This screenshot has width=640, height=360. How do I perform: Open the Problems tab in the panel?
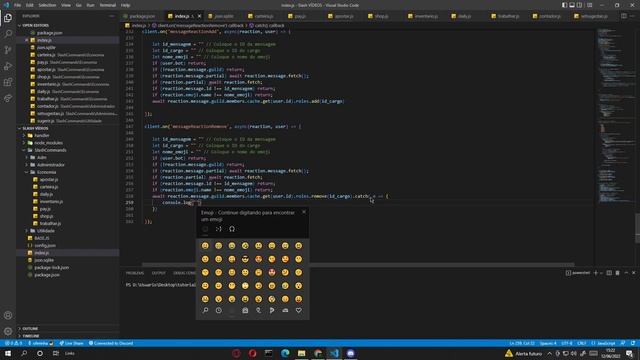[x=135, y=273]
